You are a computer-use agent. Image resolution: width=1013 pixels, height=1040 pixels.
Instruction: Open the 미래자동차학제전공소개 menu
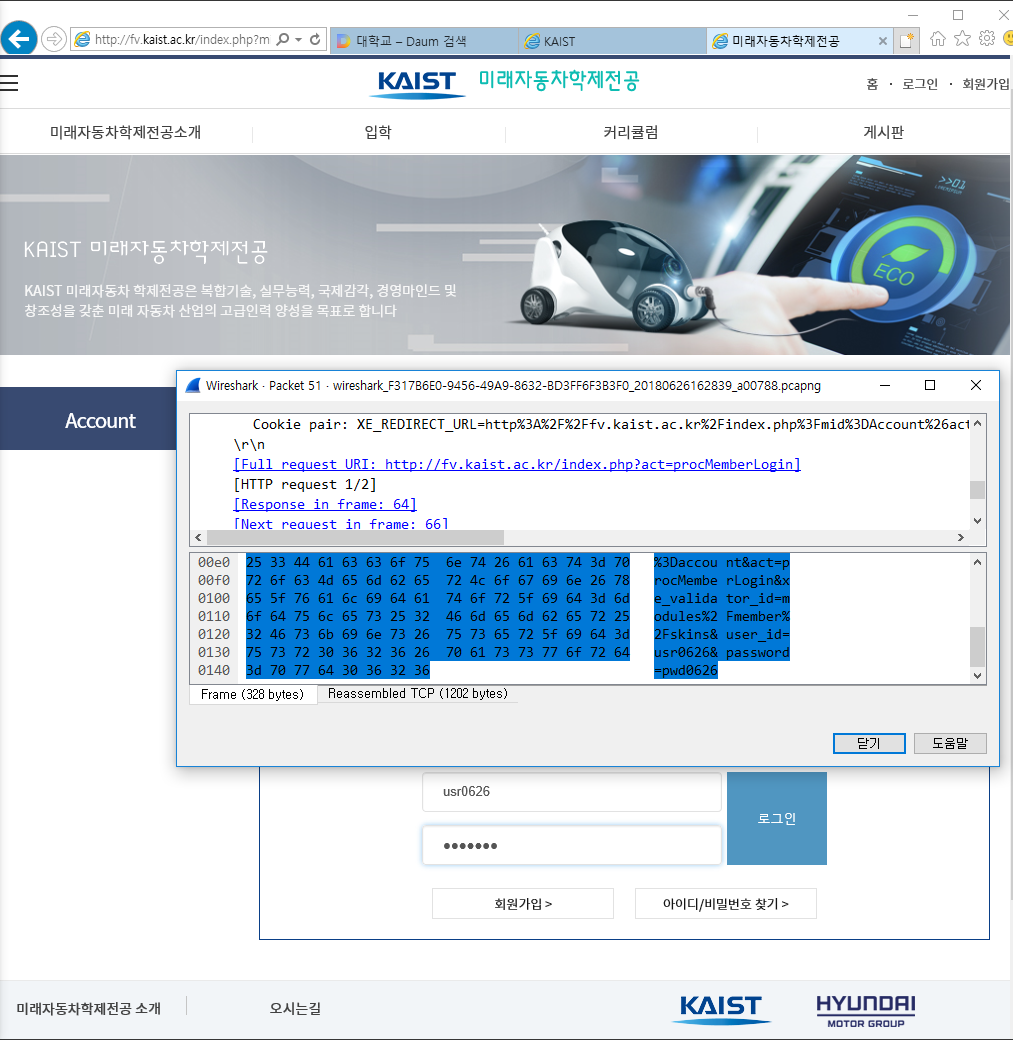(125, 132)
